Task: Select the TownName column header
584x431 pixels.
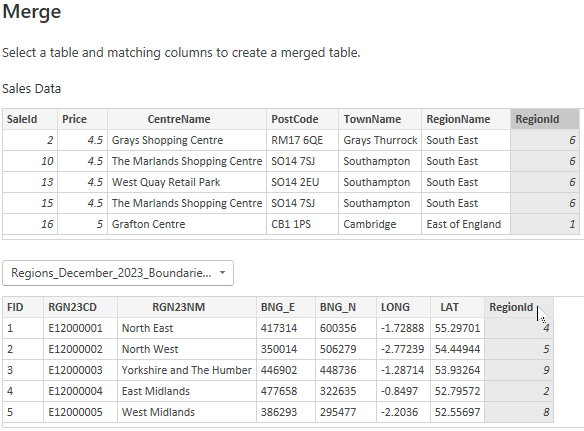Action: pos(380,119)
